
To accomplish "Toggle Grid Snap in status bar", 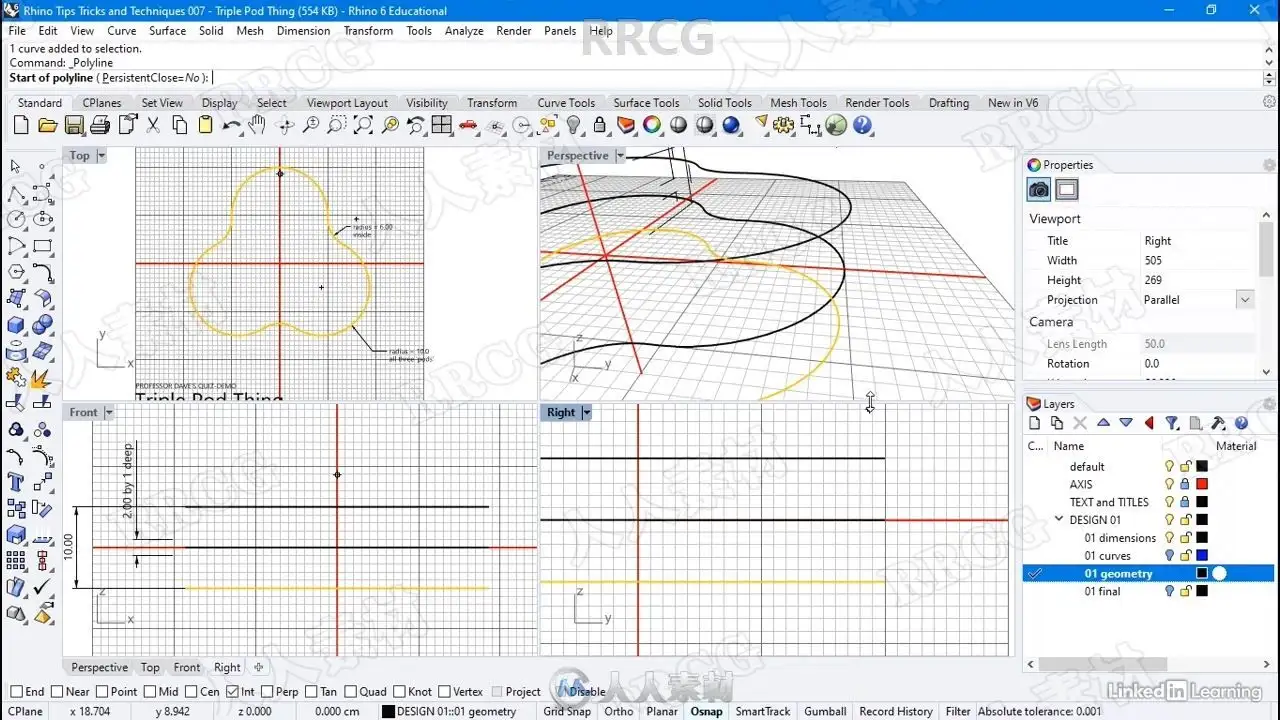I will (567, 712).
